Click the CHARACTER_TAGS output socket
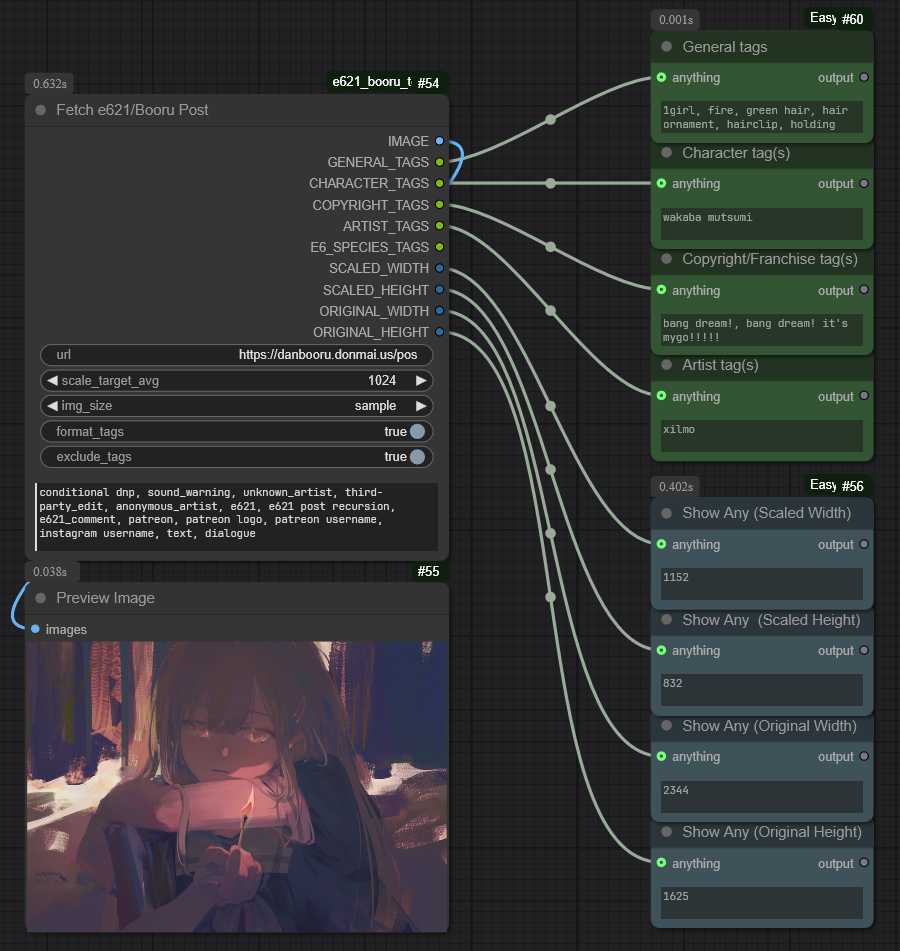Image resolution: width=900 pixels, height=951 pixels. click(x=439, y=183)
